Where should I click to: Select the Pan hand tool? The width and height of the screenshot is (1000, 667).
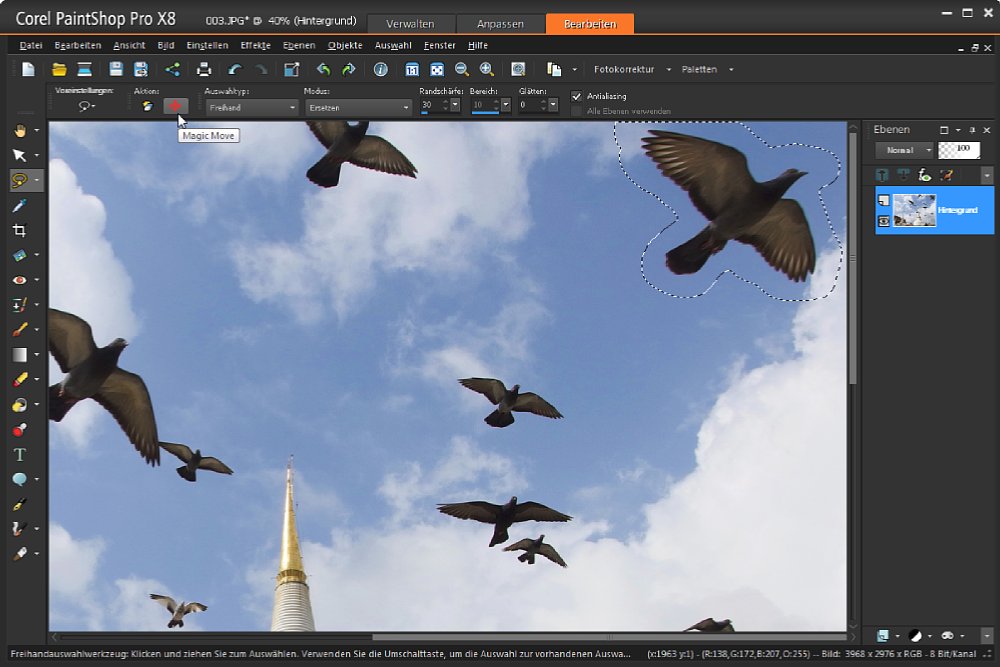19,130
